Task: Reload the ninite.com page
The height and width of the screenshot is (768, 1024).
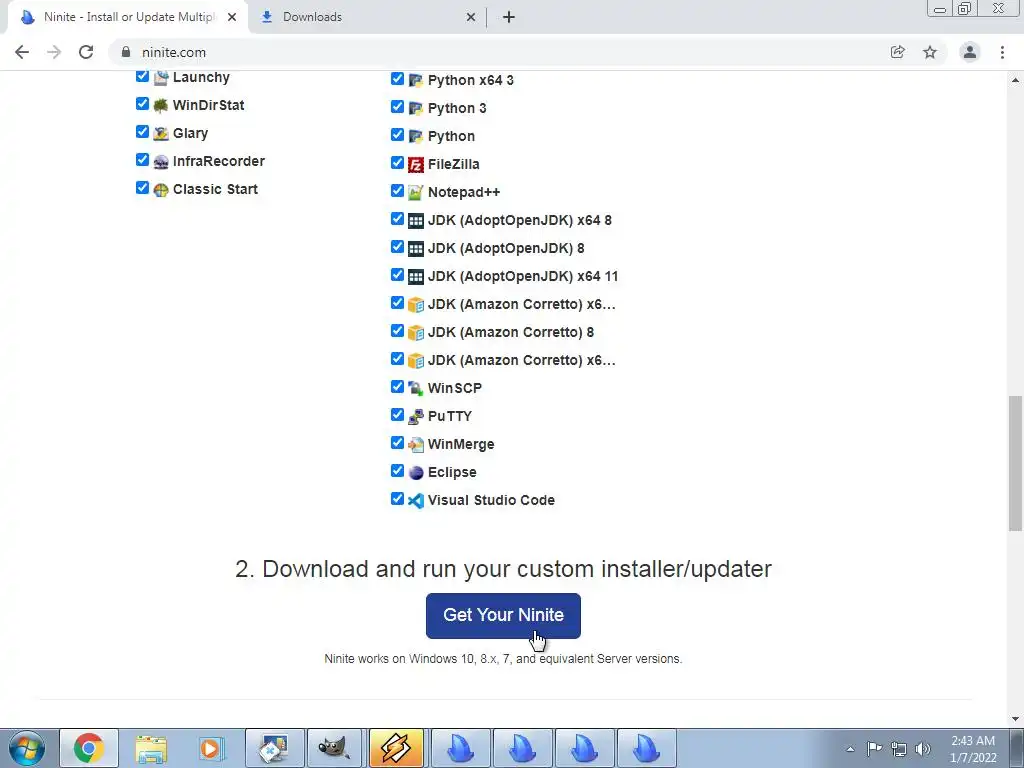Action: [x=86, y=52]
